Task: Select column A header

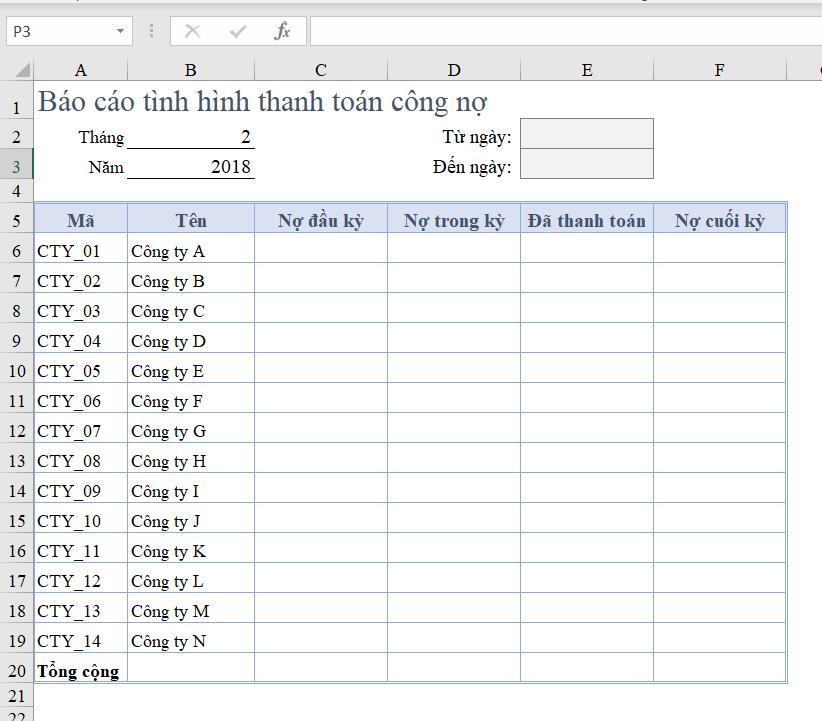Action: 80,68
